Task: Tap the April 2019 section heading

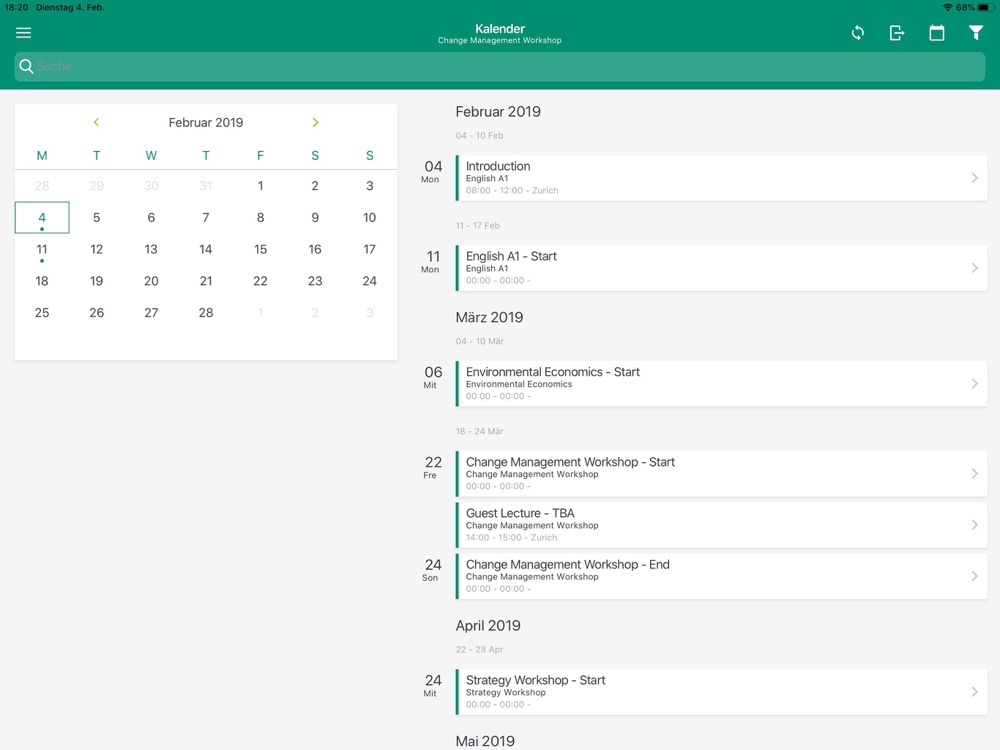Action: click(x=488, y=626)
